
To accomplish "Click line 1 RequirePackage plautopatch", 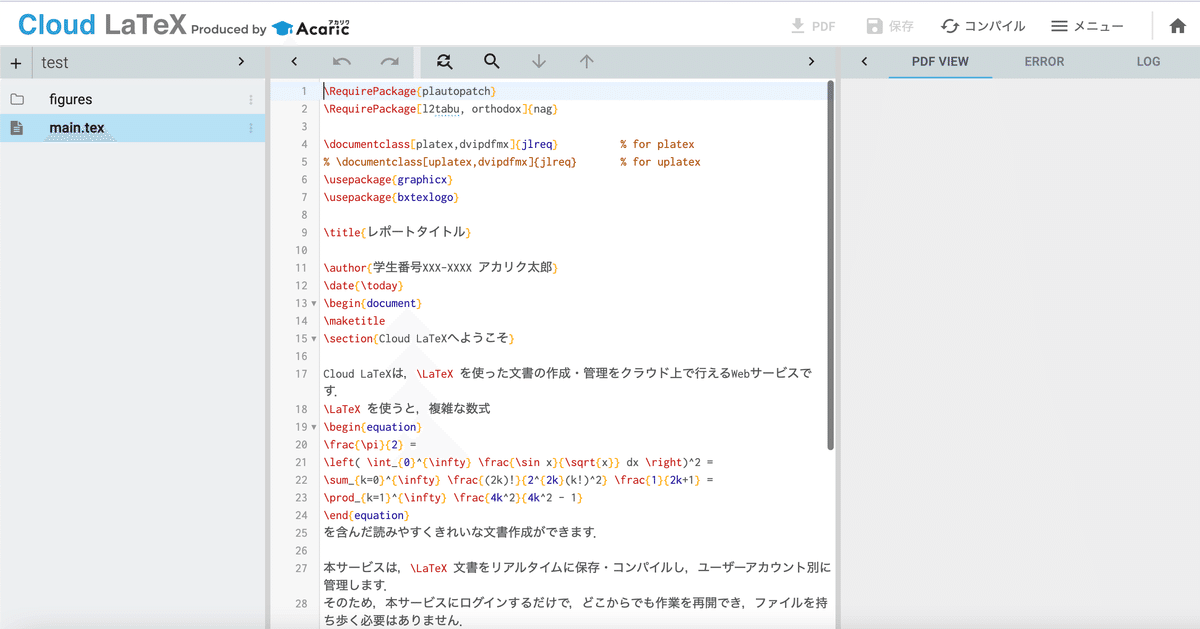I will [409, 91].
